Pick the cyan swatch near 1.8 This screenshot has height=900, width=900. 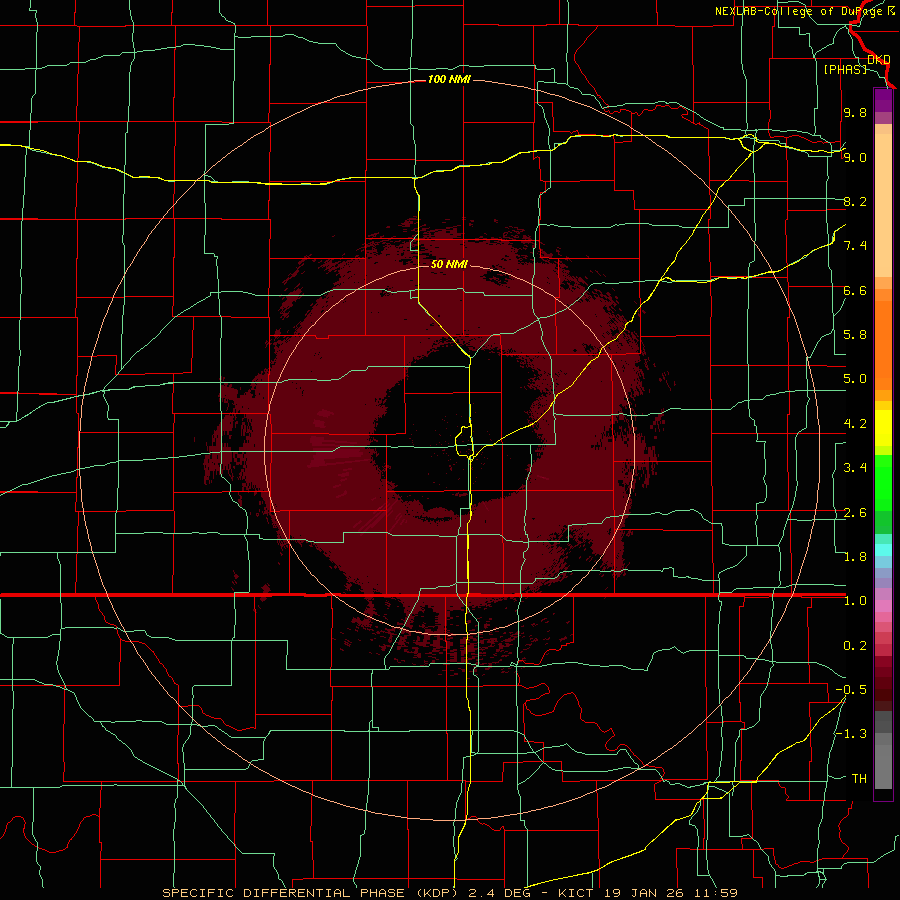[x=883, y=550]
